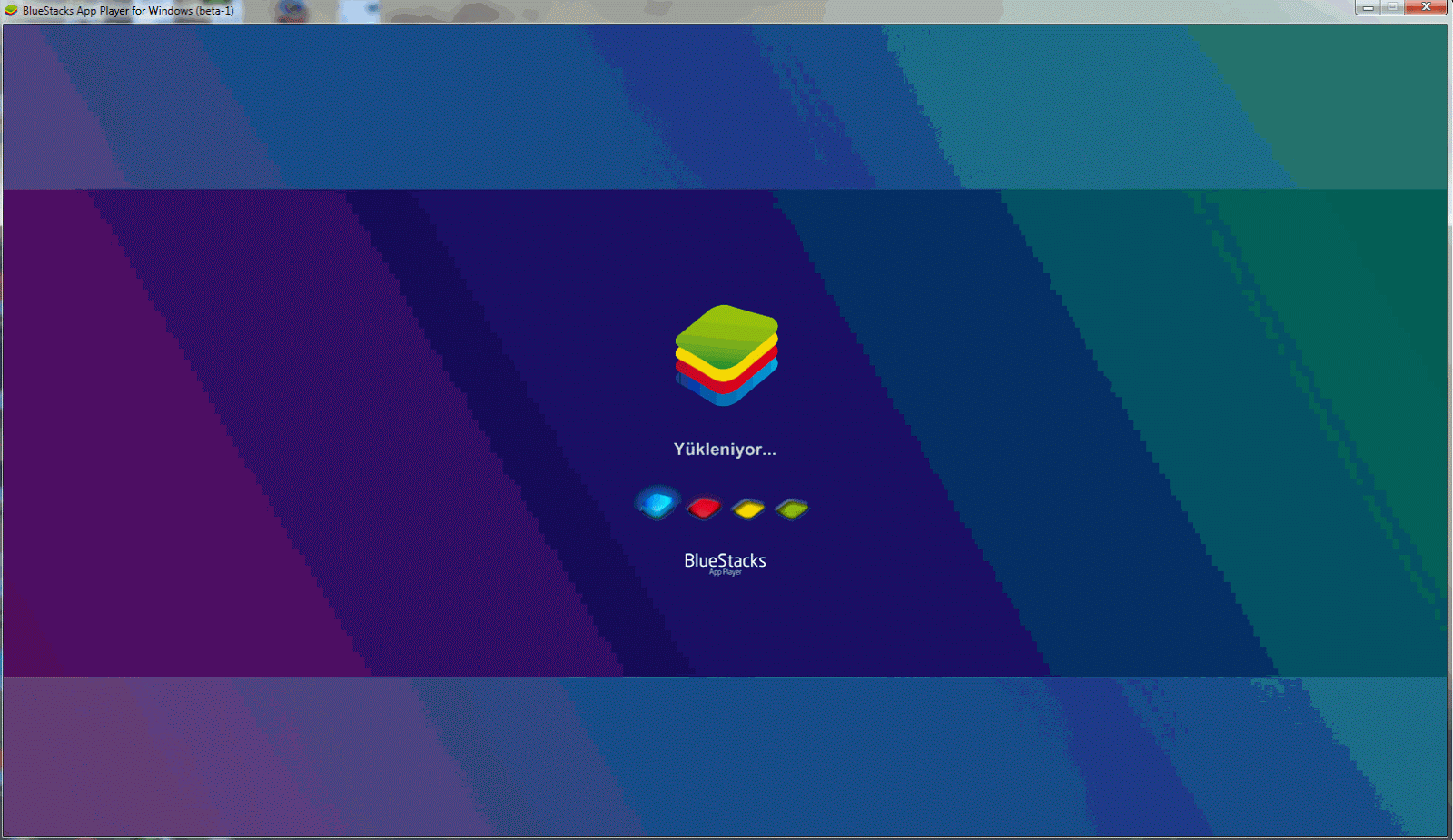This screenshot has width=1453, height=840.
Task: Click the red loading indicator tile
Action: (704, 508)
